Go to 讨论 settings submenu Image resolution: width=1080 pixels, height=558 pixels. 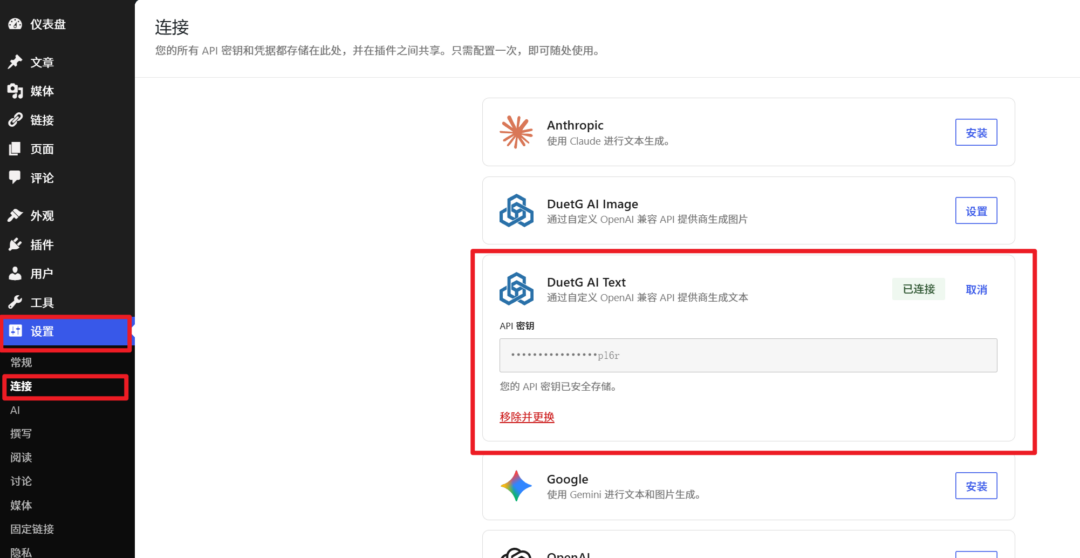(x=21, y=481)
